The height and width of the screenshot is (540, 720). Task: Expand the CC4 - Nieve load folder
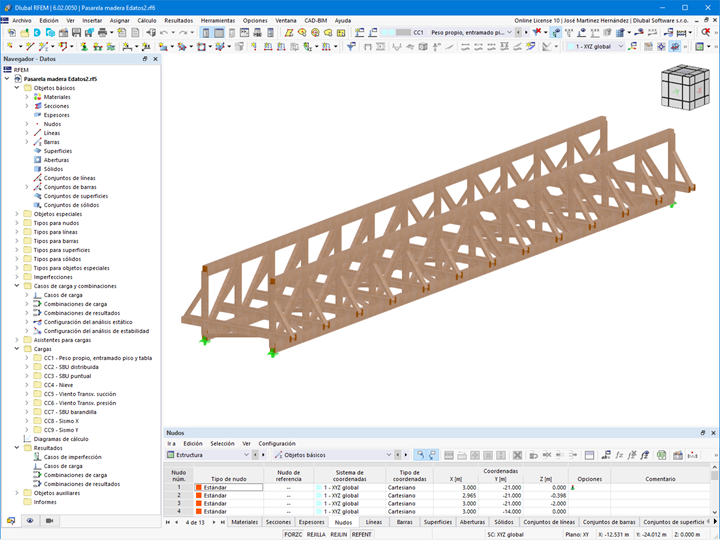27,385
